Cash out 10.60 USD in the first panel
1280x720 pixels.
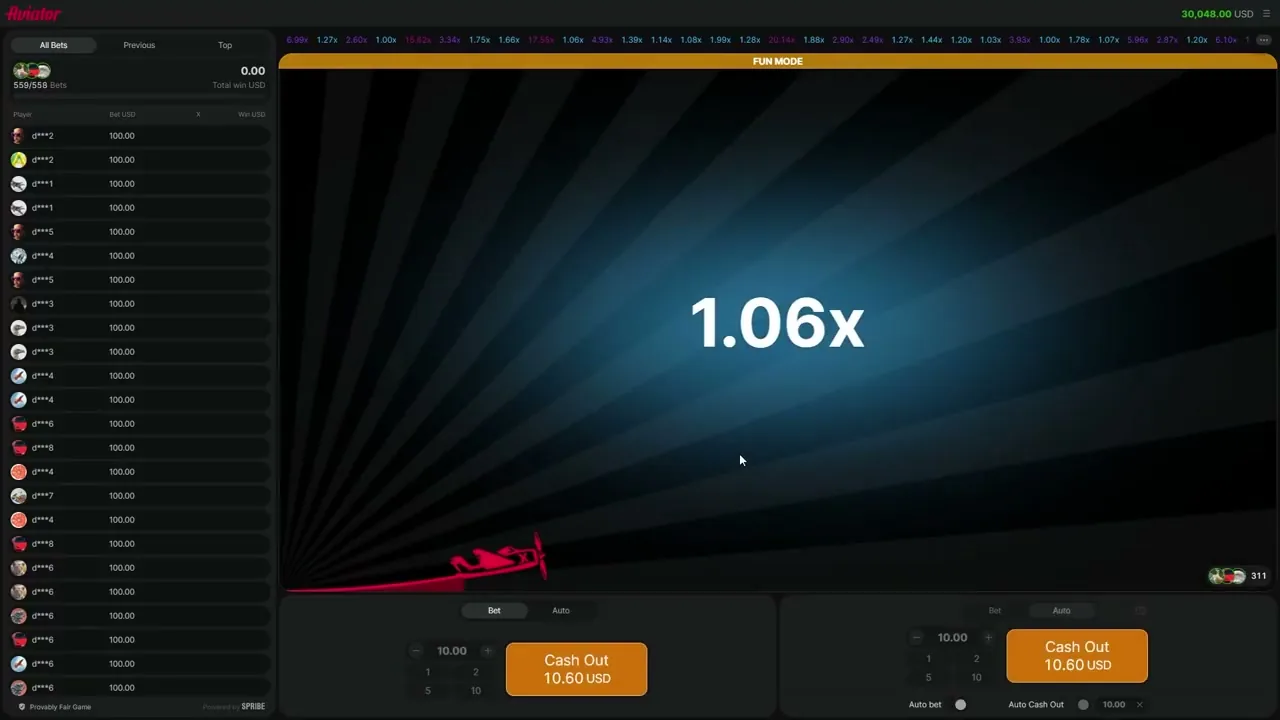[576, 669]
